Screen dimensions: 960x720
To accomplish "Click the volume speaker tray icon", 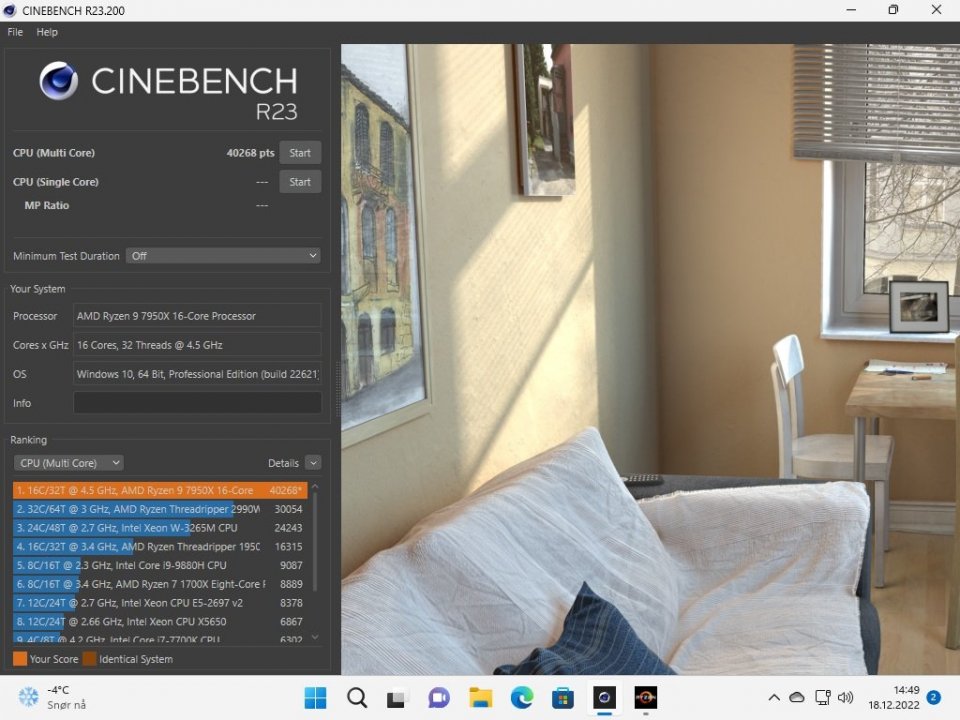I will tap(845, 697).
